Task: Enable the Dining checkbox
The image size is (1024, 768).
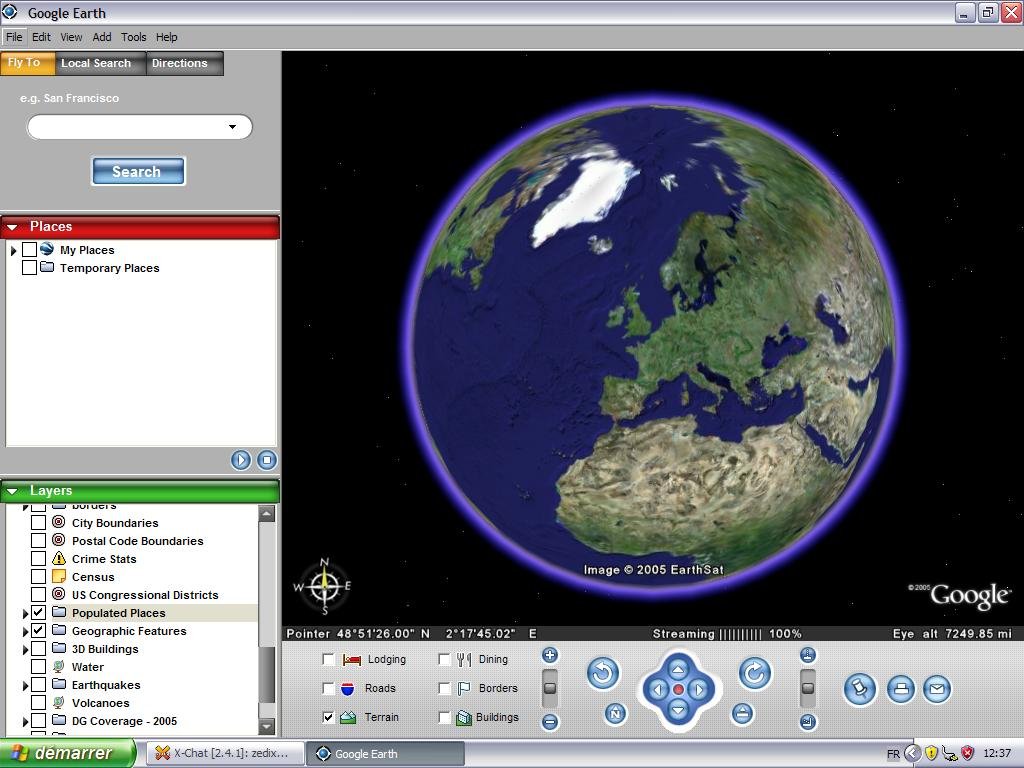Action: pos(444,660)
